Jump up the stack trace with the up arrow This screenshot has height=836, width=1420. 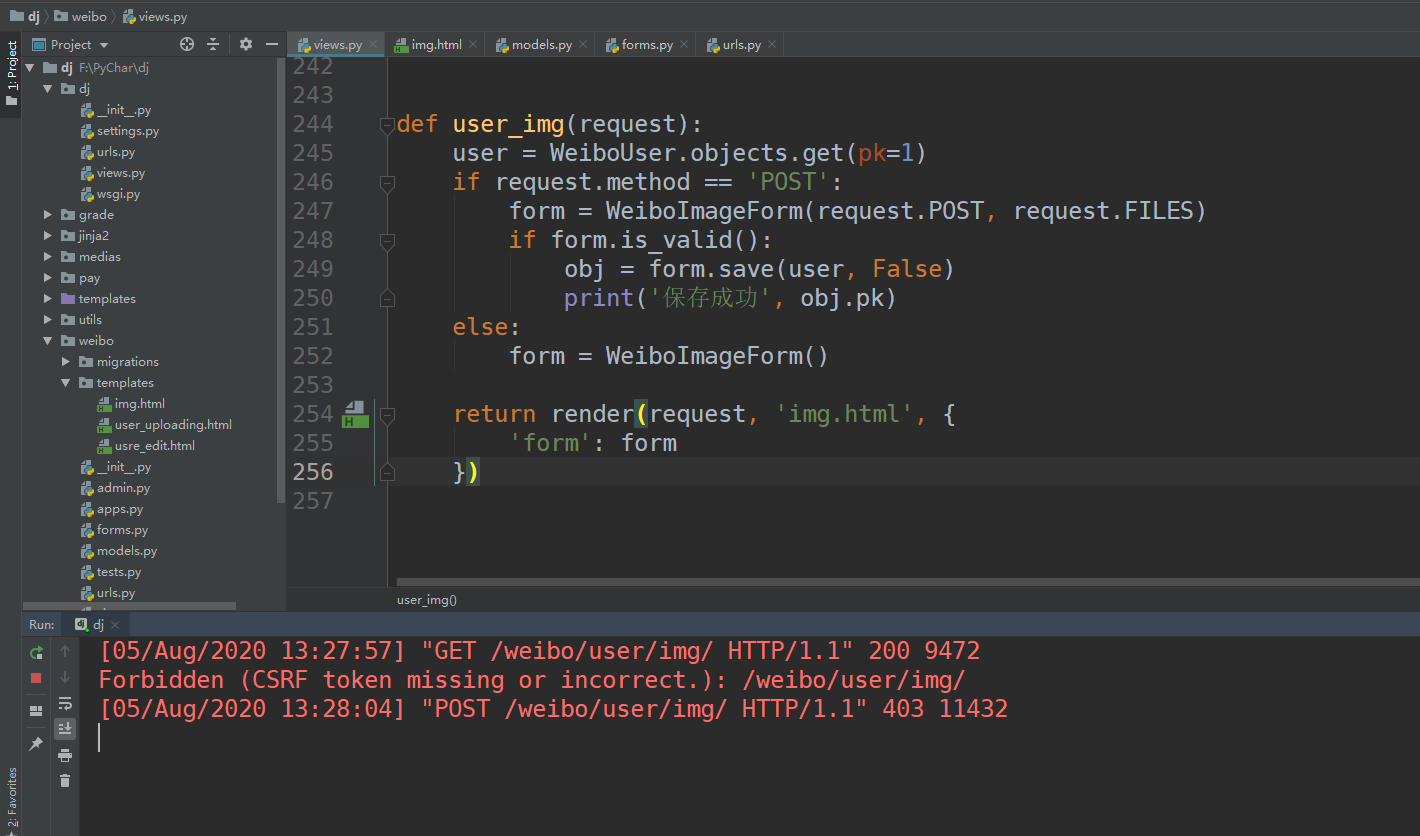[65, 651]
